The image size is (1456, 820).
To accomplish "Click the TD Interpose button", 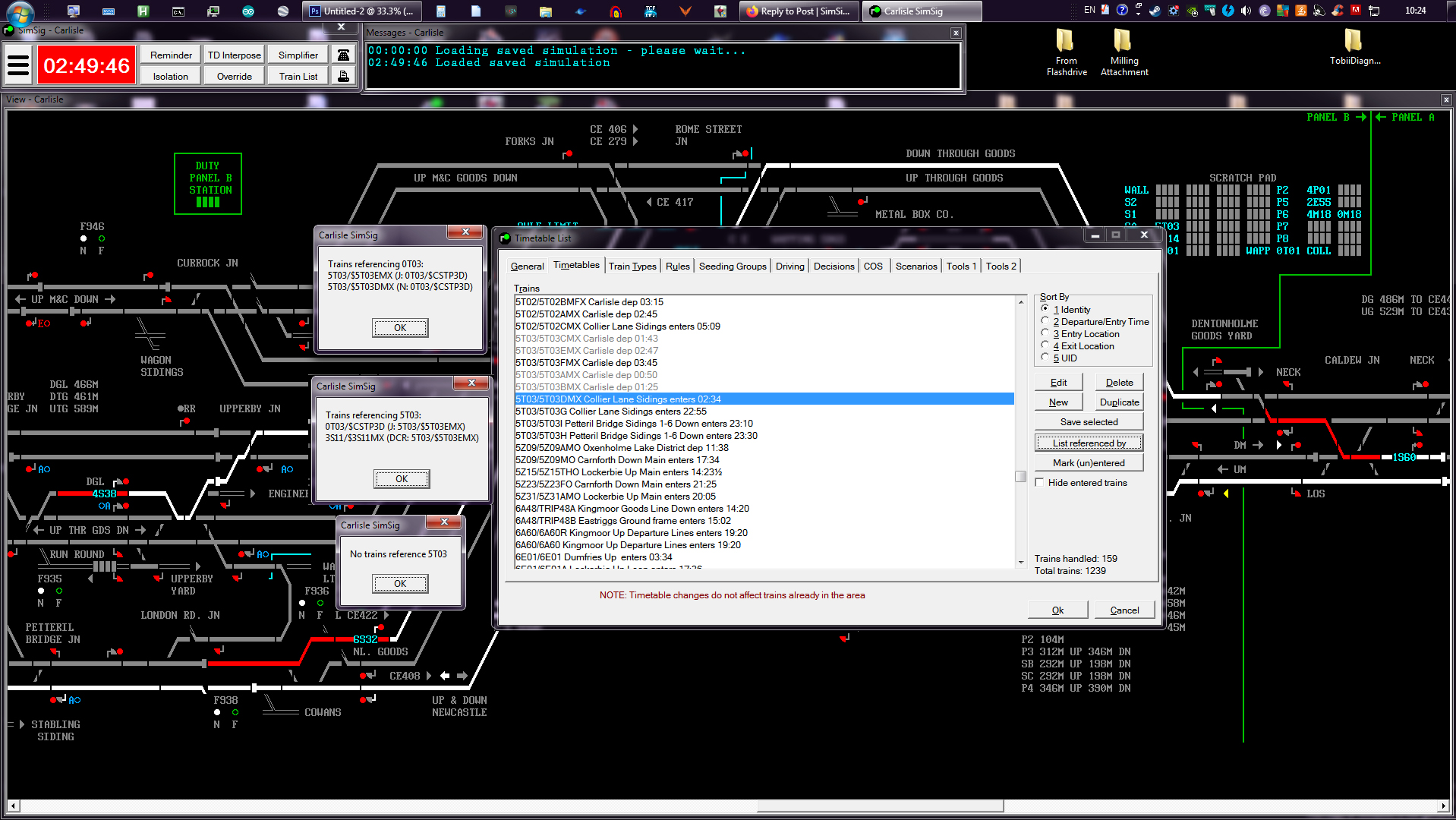I will click(235, 55).
